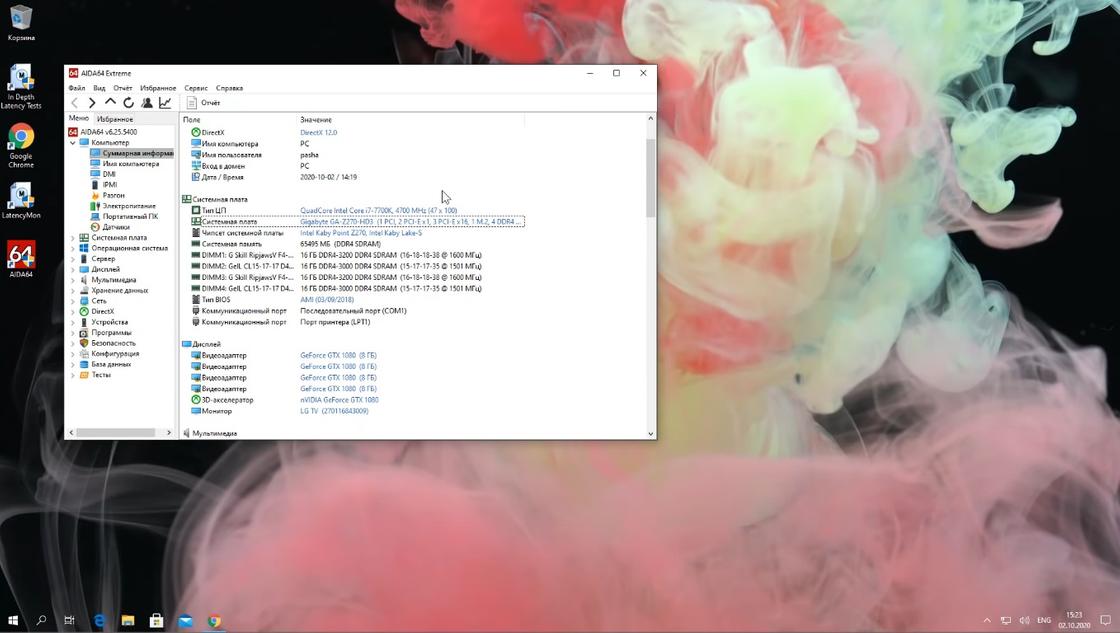1120x633 pixels.
Task: Open the Gigabyte GA-Z270-HD3 motherboard link
Action: coord(411,222)
